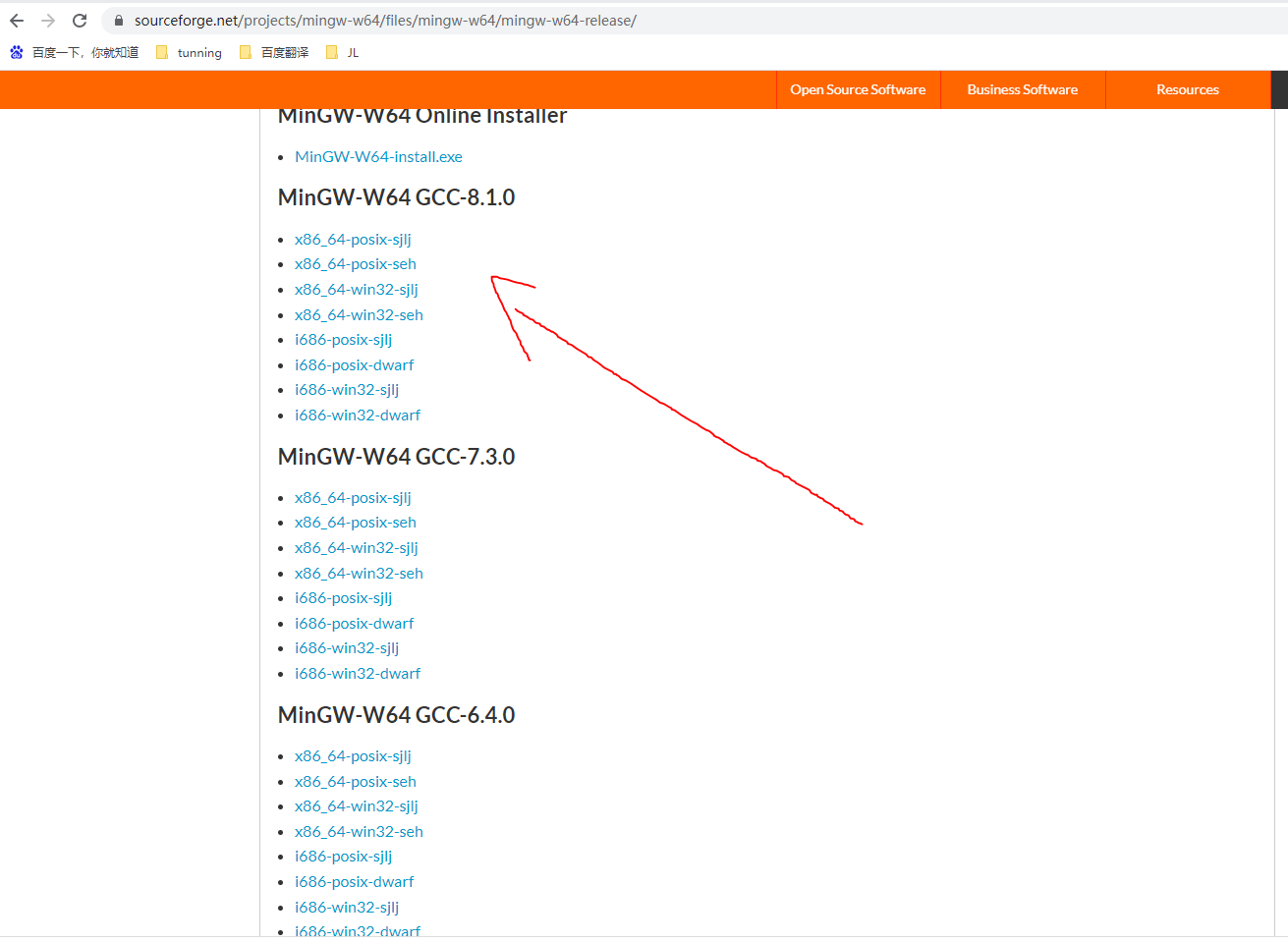
Task: Open the Resources menu
Action: point(1188,89)
